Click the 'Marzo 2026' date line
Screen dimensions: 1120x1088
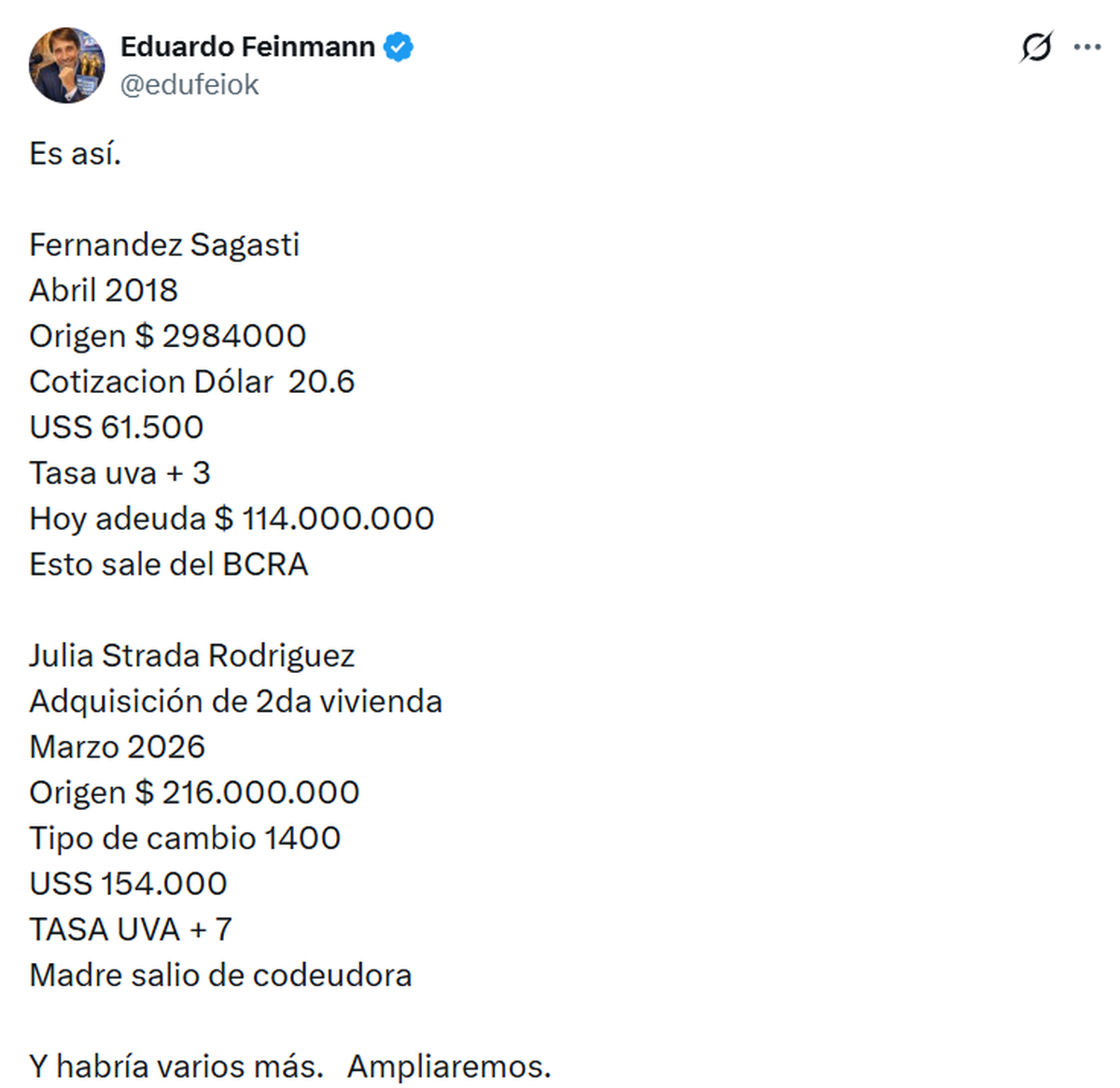point(118,747)
